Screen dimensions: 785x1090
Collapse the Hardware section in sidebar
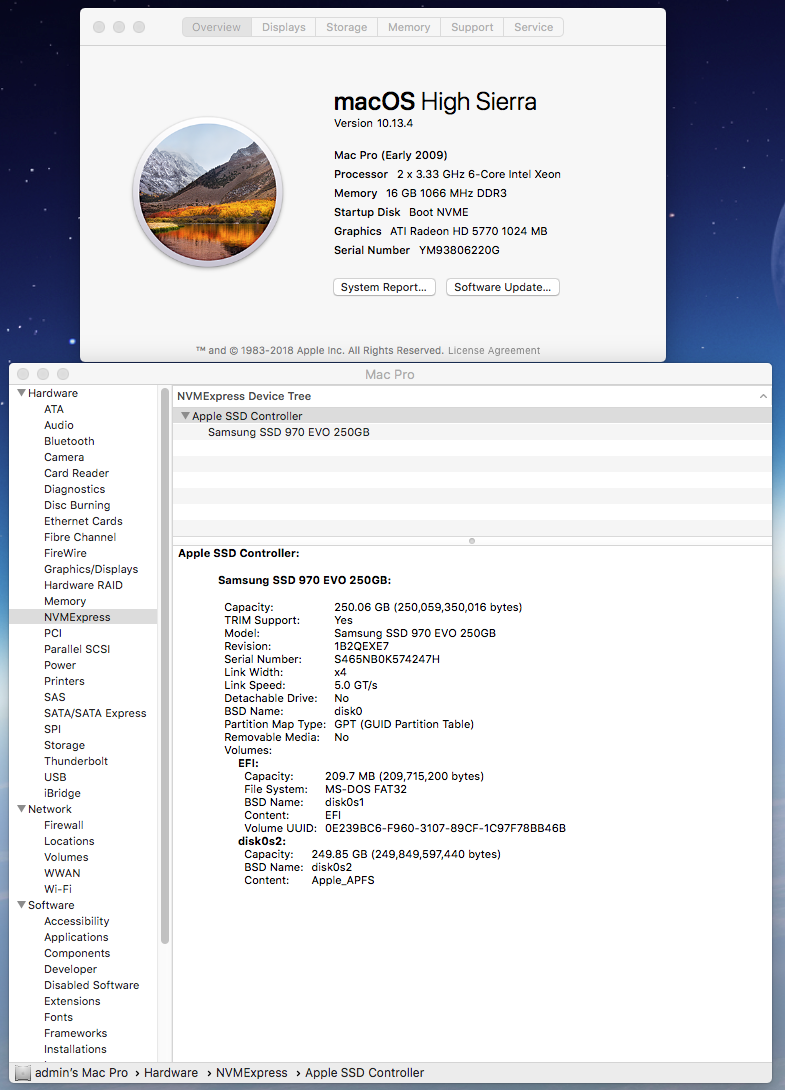tap(22, 393)
